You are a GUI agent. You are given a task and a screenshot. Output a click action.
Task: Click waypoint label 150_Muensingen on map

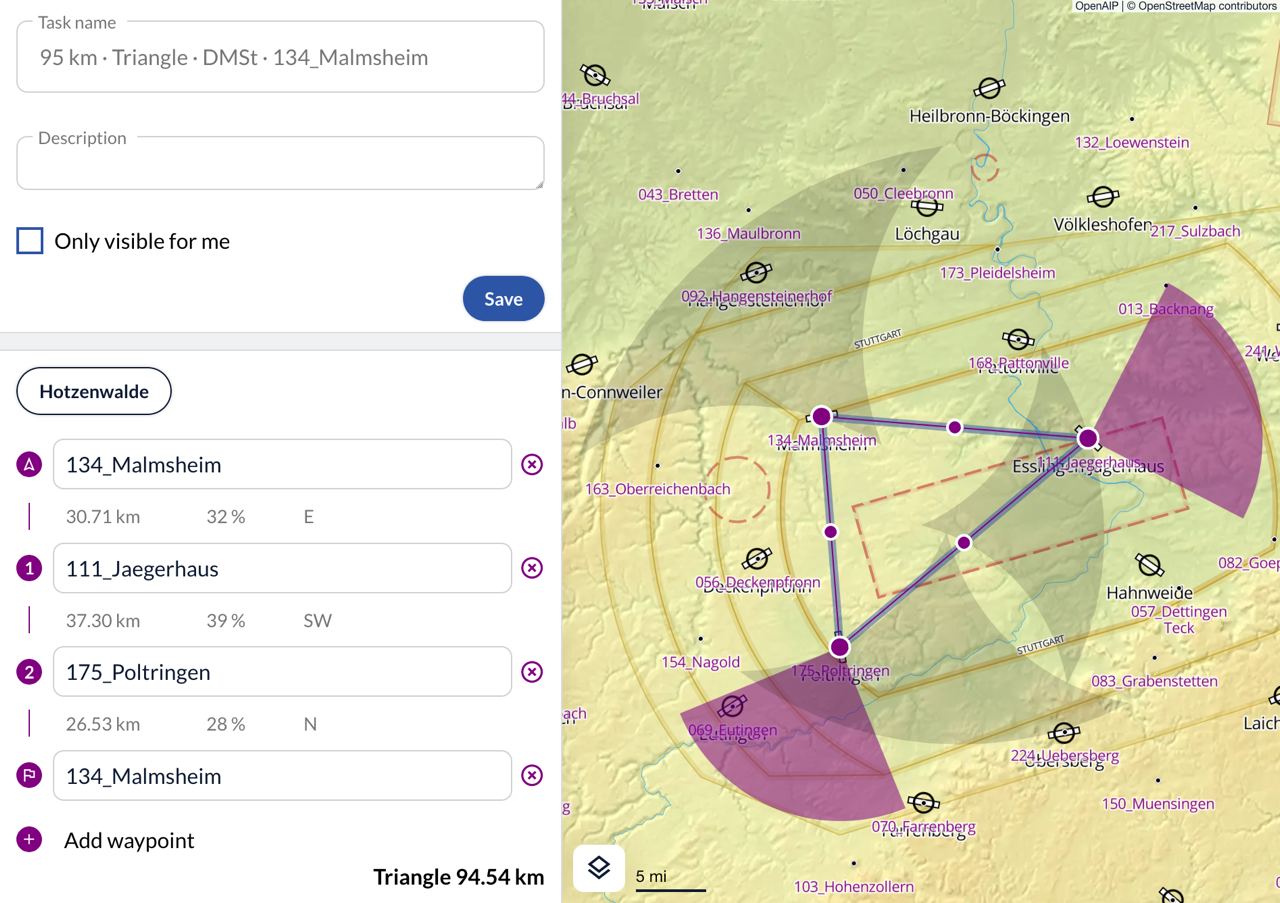(x=1158, y=803)
